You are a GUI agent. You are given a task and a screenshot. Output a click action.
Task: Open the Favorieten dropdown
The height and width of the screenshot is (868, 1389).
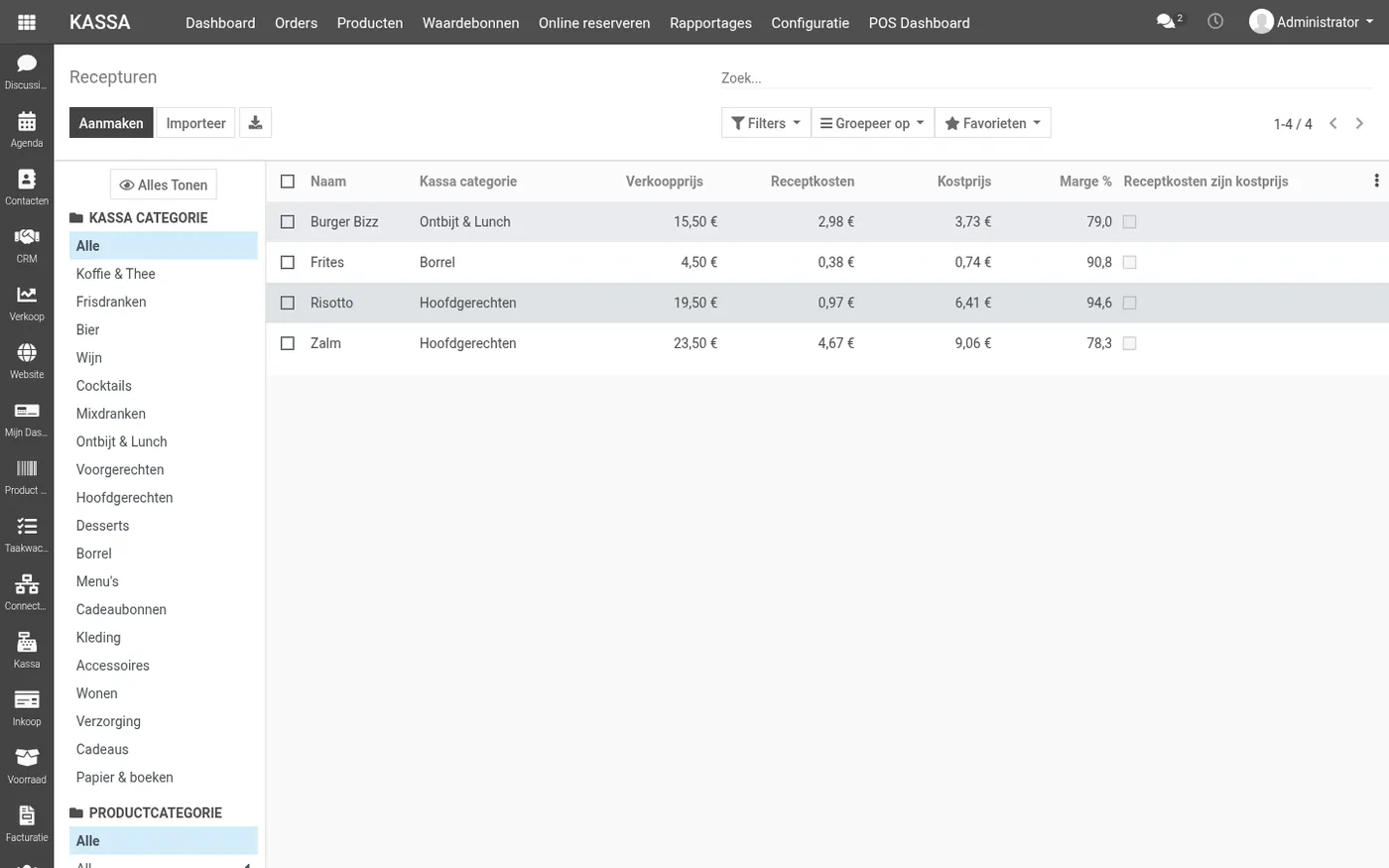pyautogui.click(x=992, y=123)
